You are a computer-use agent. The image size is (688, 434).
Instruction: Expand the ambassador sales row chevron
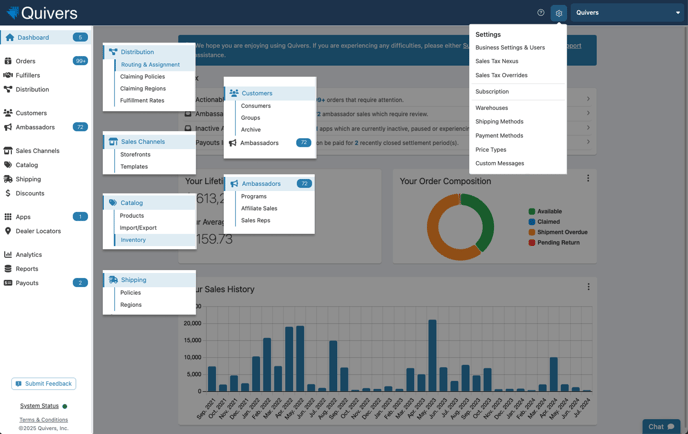(x=588, y=113)
